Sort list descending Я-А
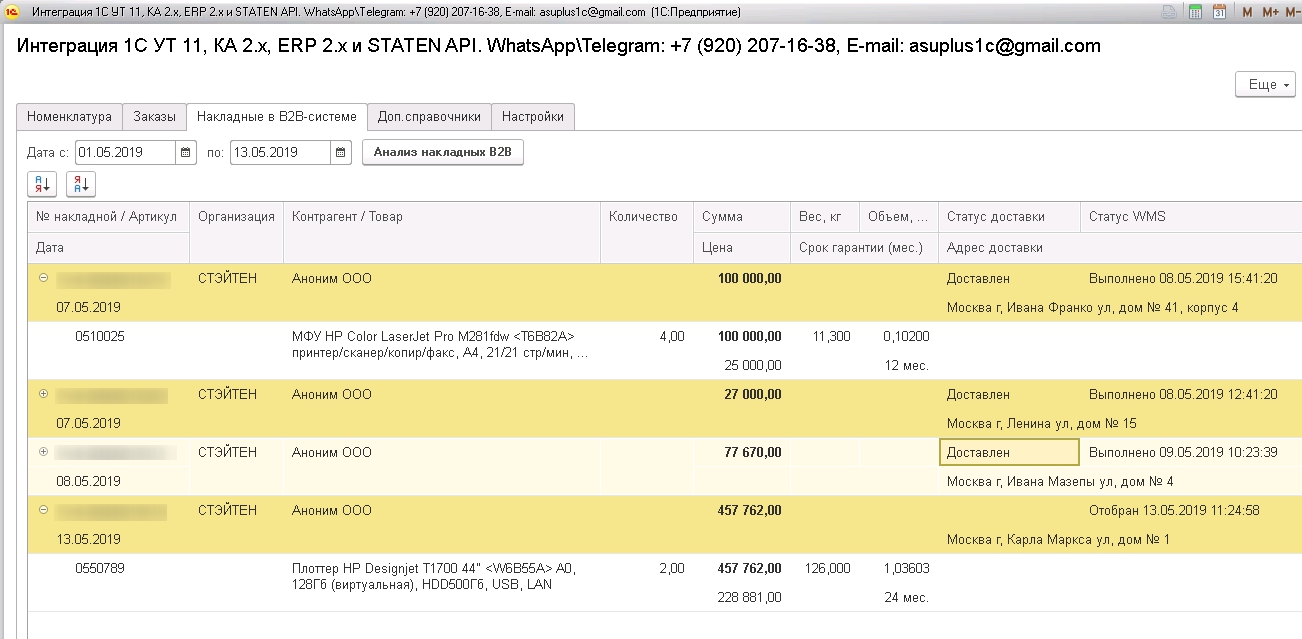1302x639 pixels. pos(81,184)
